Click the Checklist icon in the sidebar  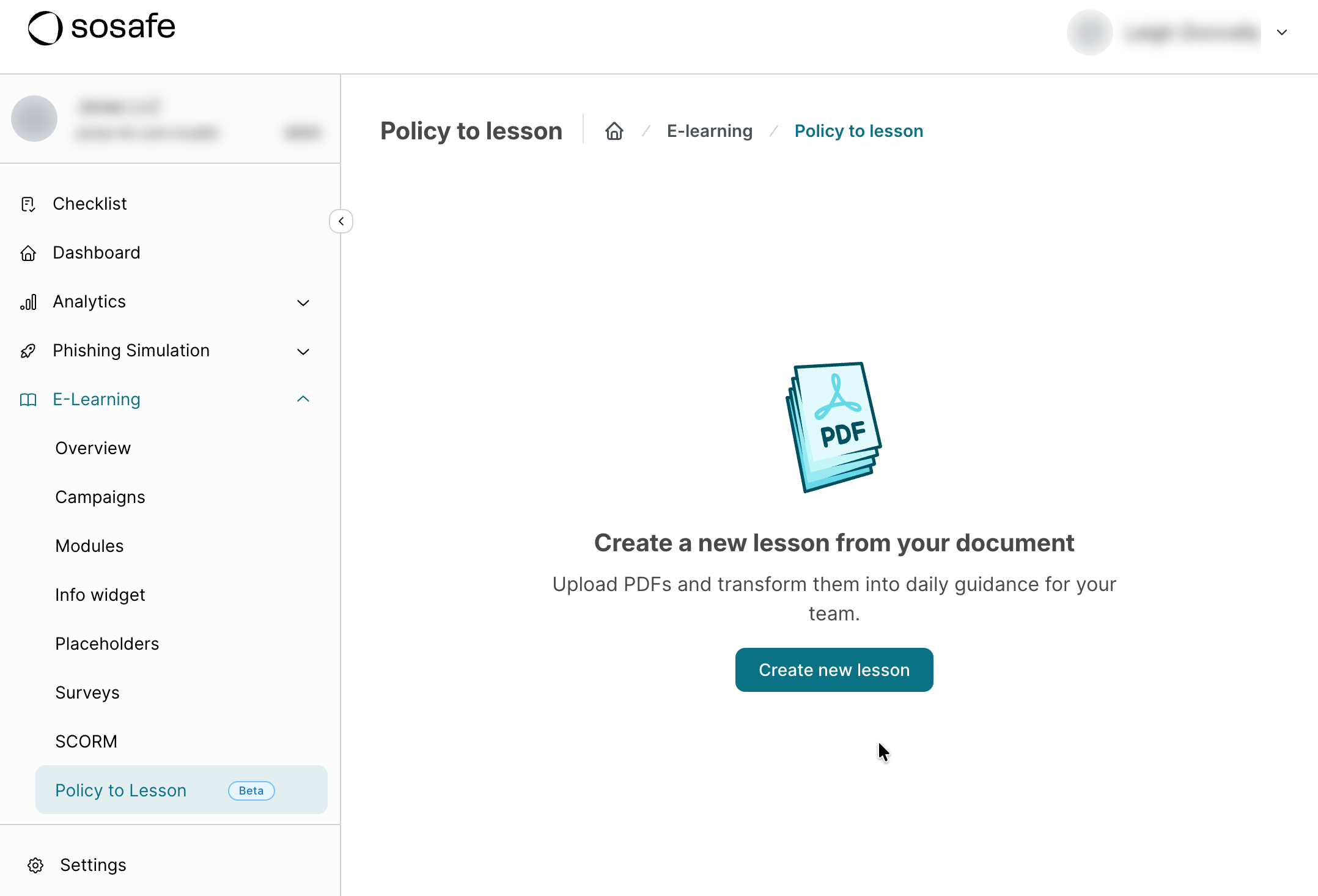coord(28,204)
